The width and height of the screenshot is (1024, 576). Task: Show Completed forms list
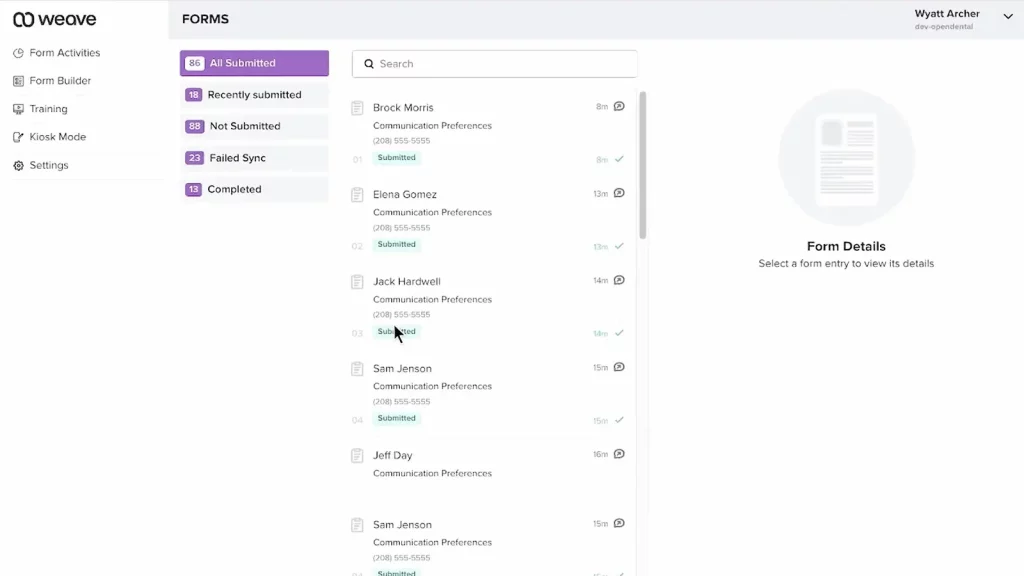point(254,189)
